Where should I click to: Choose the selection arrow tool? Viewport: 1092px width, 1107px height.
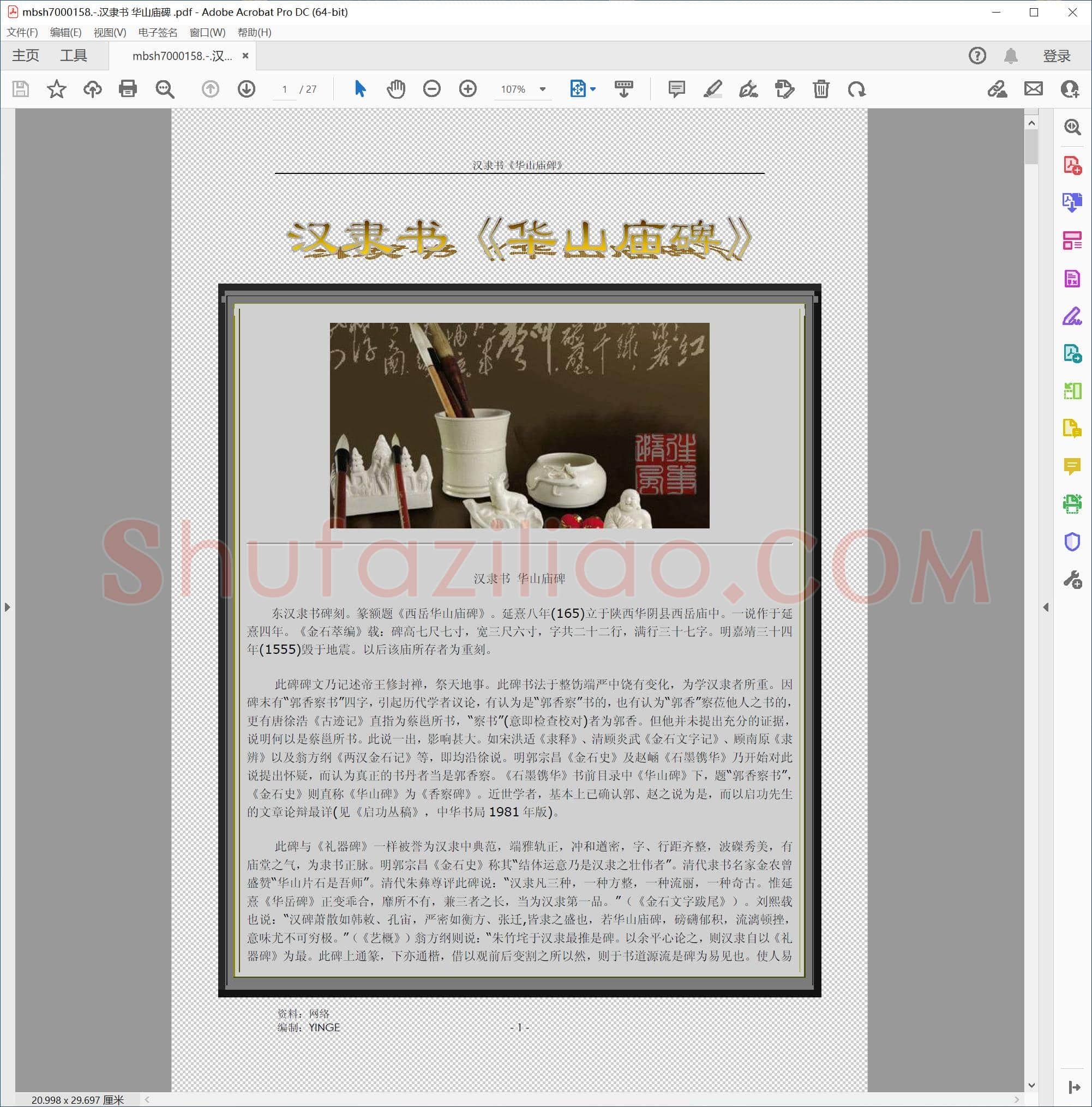coord(360,89)
